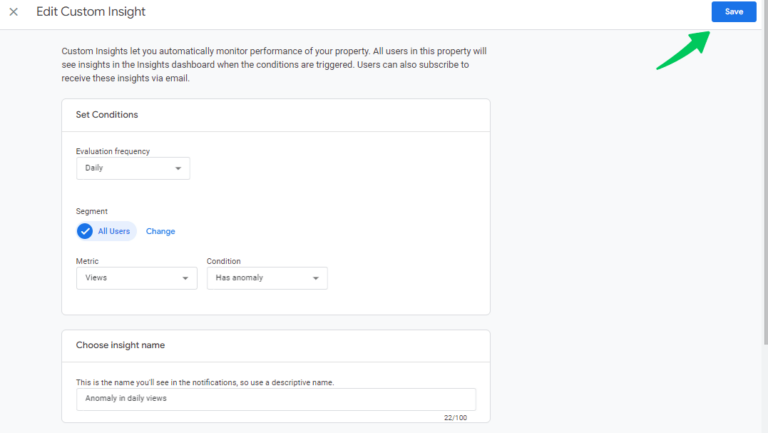
Task: Click the green arrow pointing to Save
Action: (683, 49)
